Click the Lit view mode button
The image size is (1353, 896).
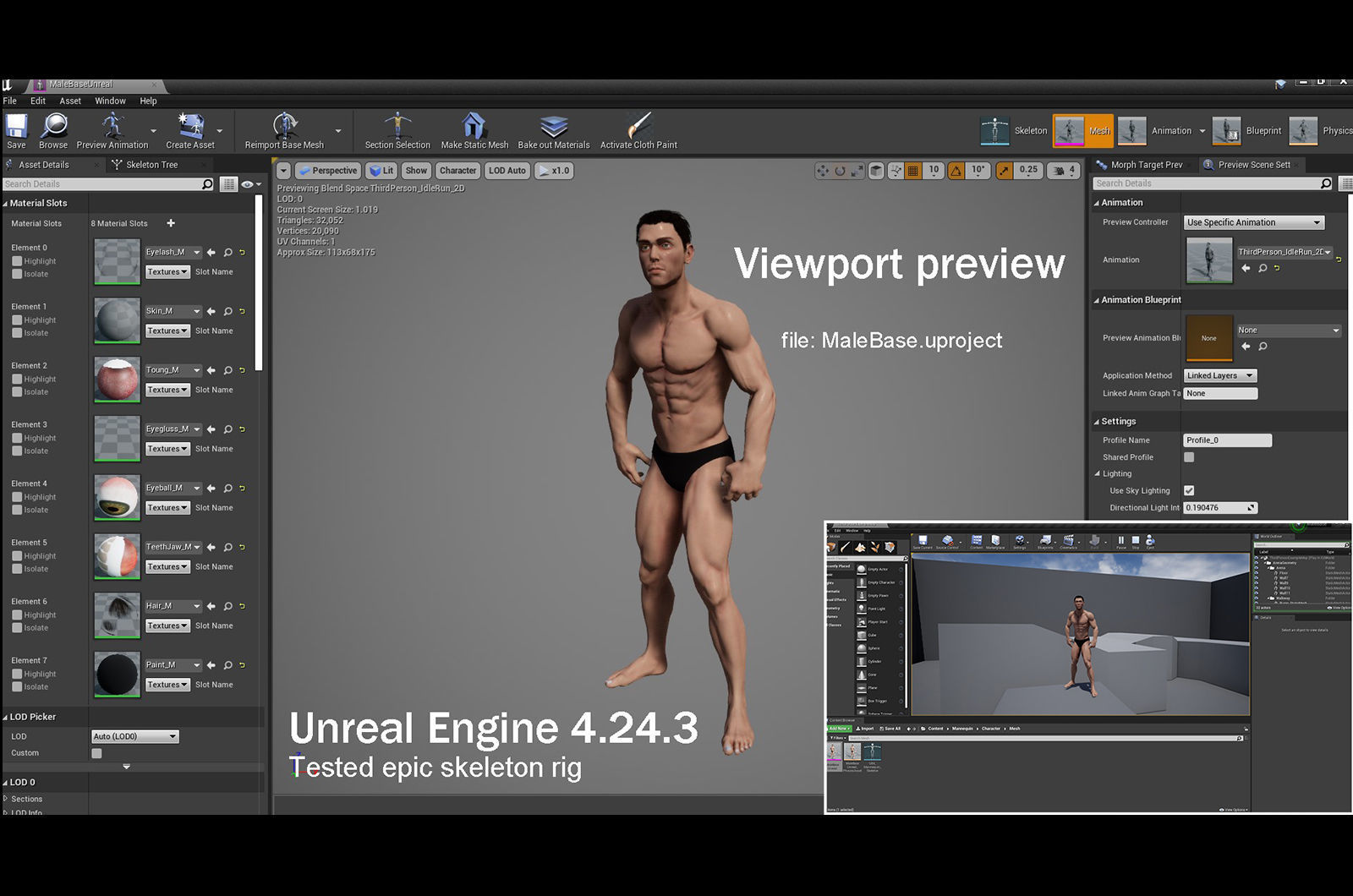tap(381, 171)
